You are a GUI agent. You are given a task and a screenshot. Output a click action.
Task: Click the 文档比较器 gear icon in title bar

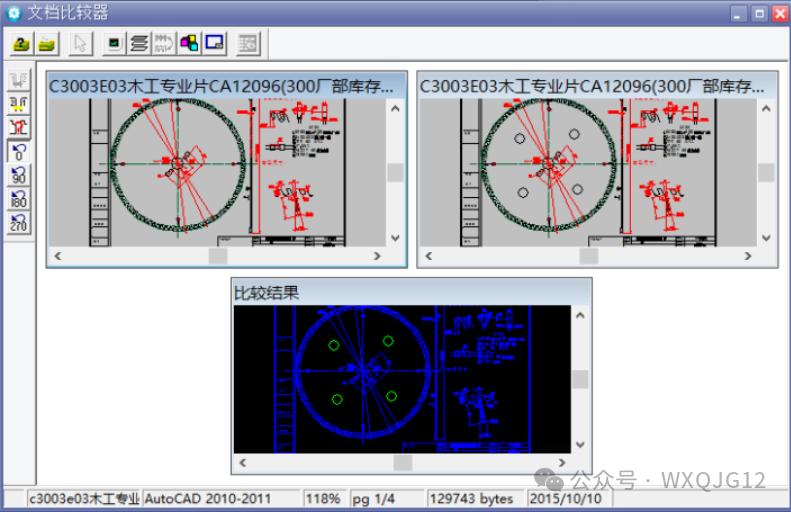pyautogui.click(x=14, y=13)
